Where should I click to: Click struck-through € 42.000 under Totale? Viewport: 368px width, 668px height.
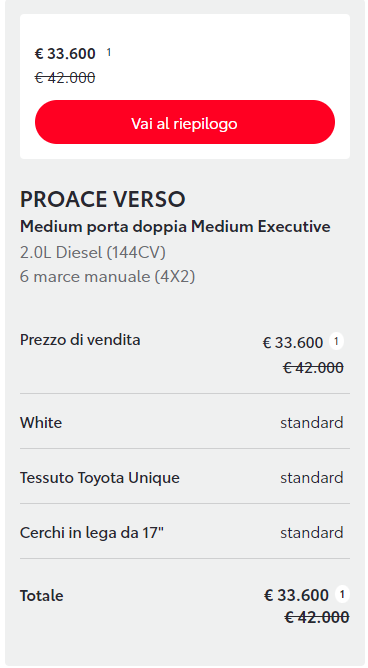317,616
